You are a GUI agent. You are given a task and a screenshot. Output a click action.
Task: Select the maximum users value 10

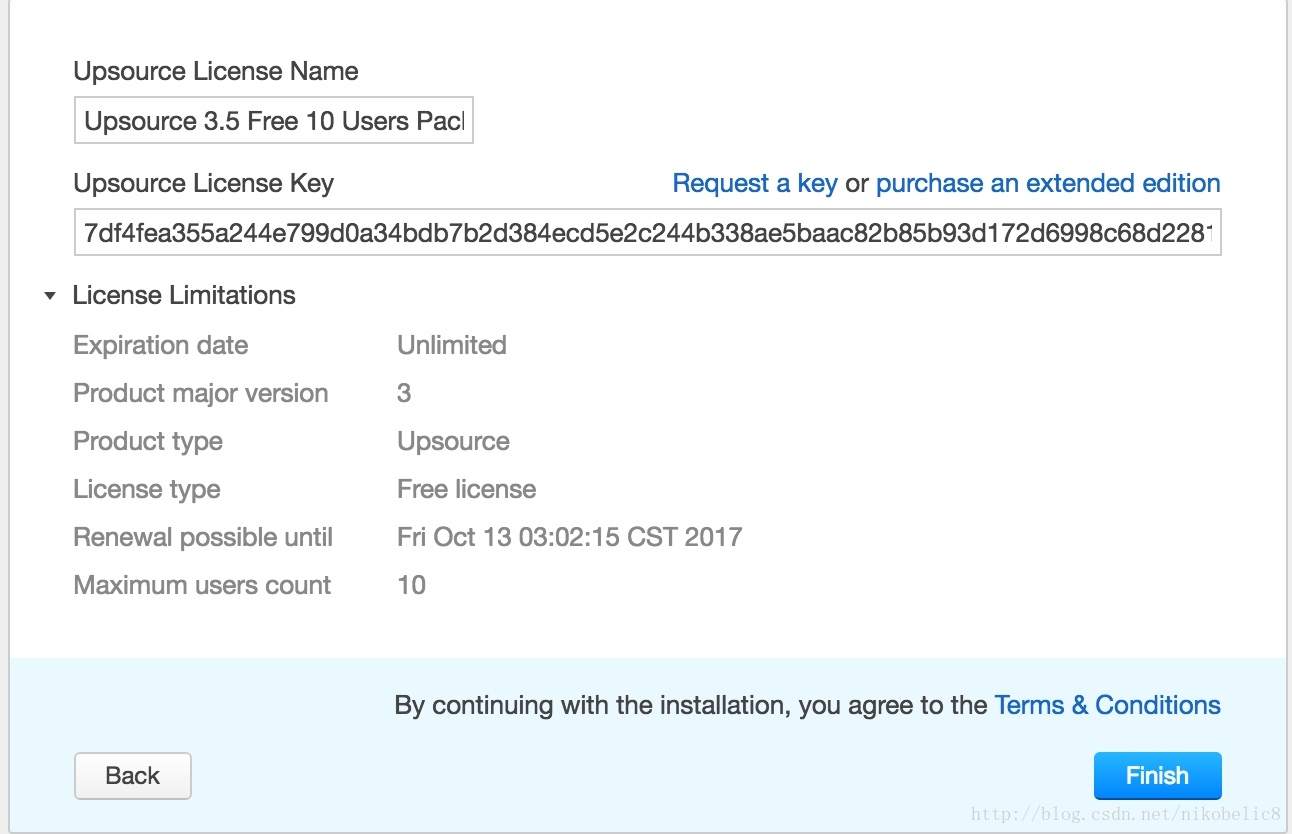411,585
